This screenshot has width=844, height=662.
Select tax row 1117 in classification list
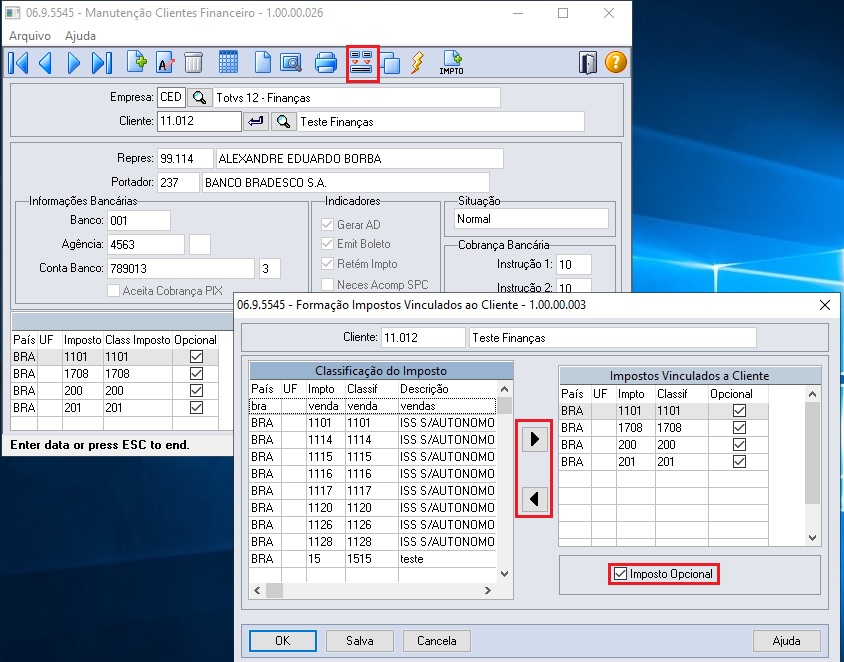[x=372, y=491]
